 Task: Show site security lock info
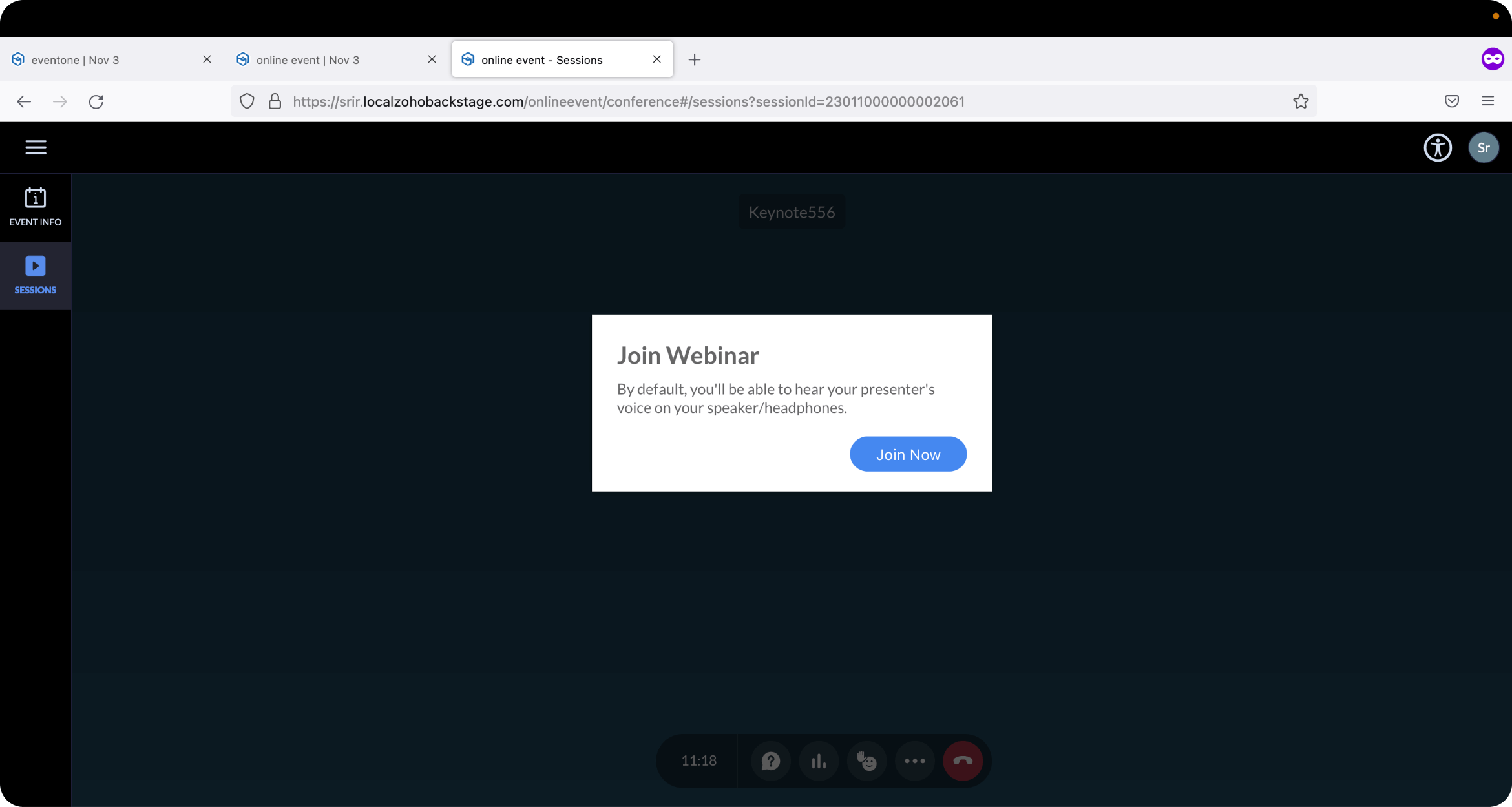pos(275,101)
